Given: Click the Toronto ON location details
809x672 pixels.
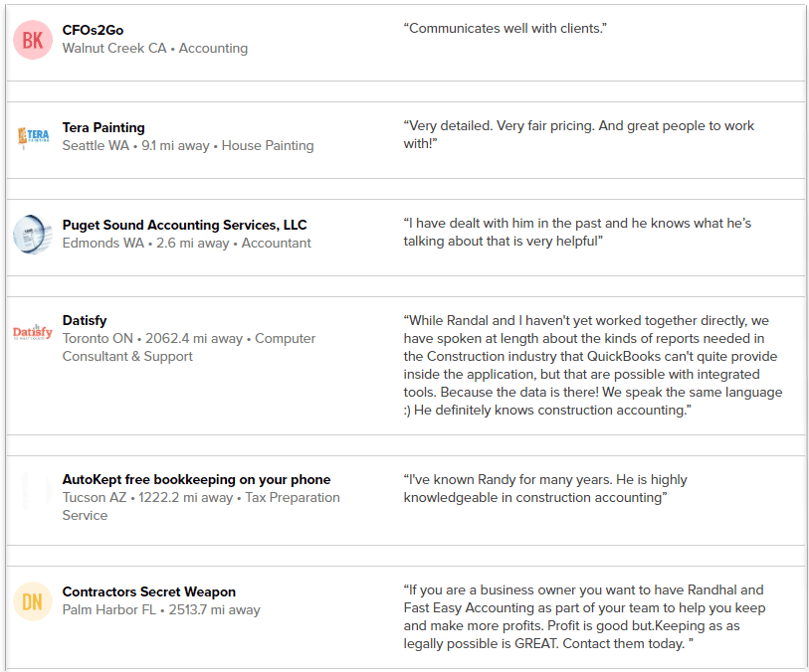Looking at the screenshot, I should [188, 347].
